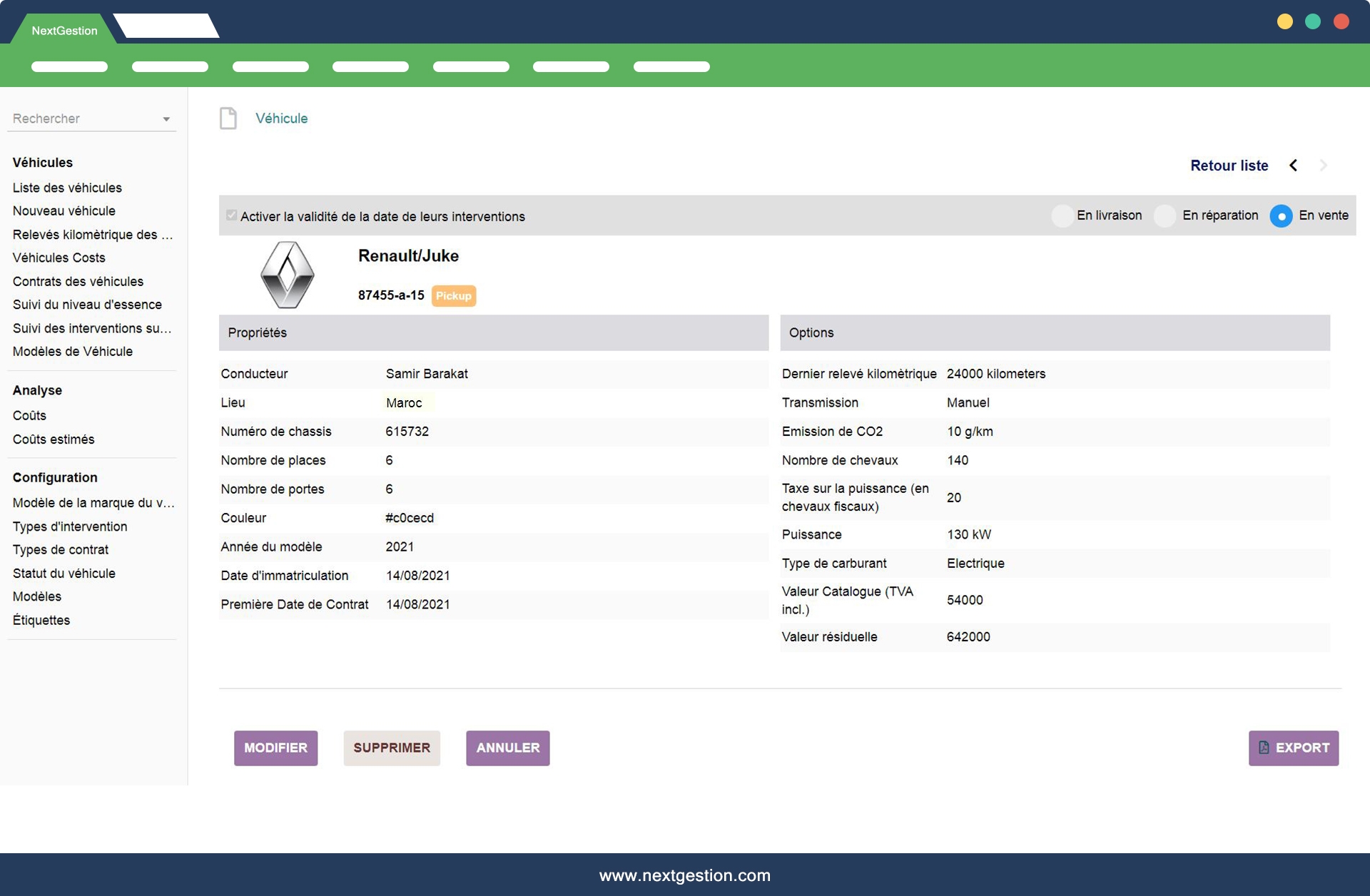Click the Retour liste link
This screenshot has height=896, width=1370.
pos(1229,166)
